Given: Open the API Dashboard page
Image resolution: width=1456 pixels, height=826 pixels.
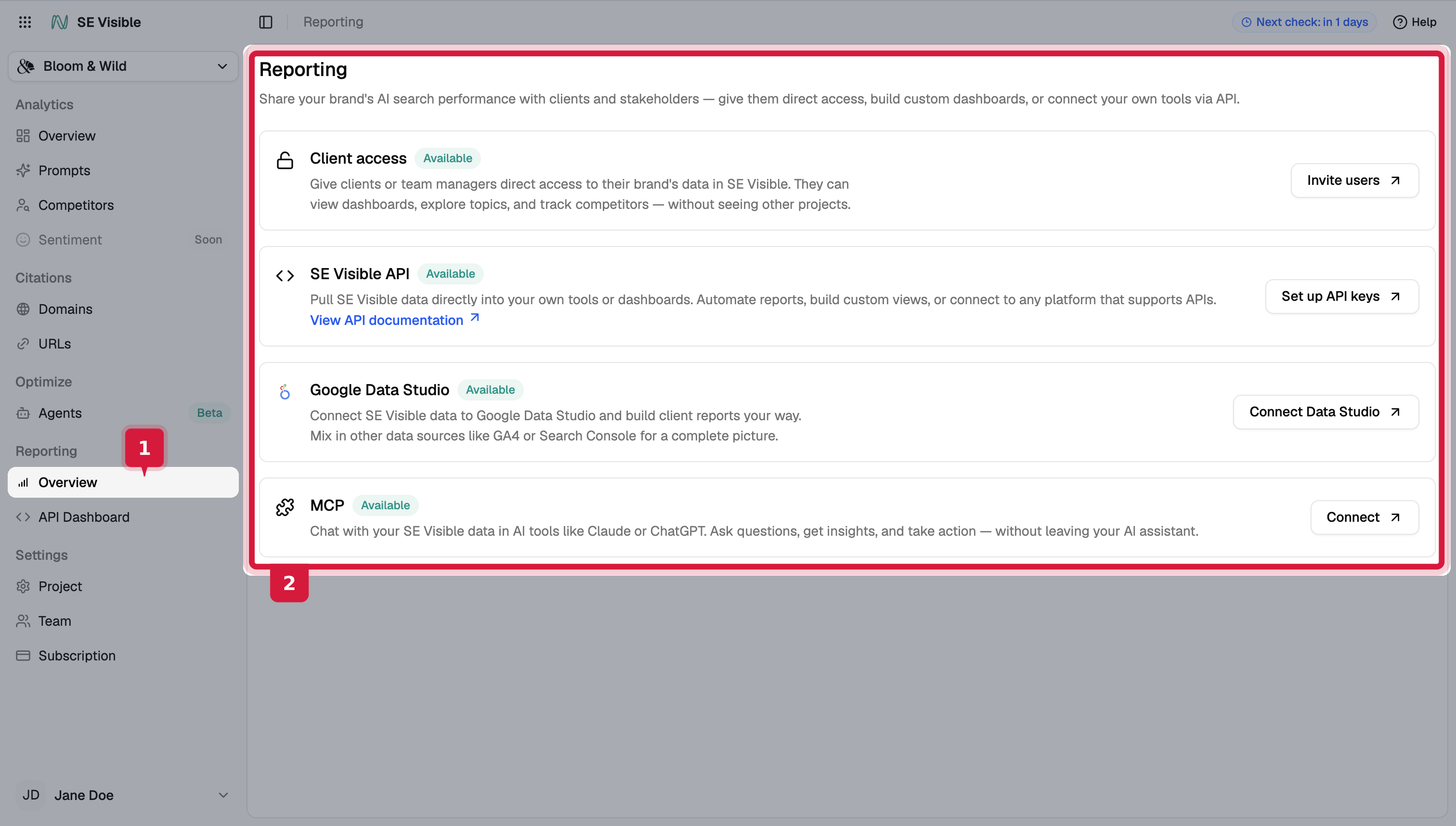Looking at the screenshot, I should tap(123, 517).
